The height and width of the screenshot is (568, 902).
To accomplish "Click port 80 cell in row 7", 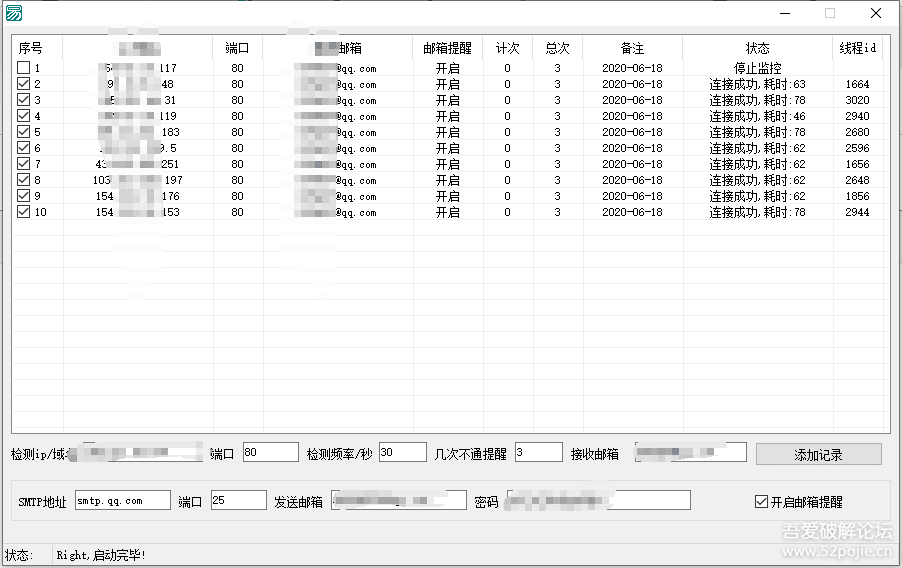I will [x=238, y=165].
